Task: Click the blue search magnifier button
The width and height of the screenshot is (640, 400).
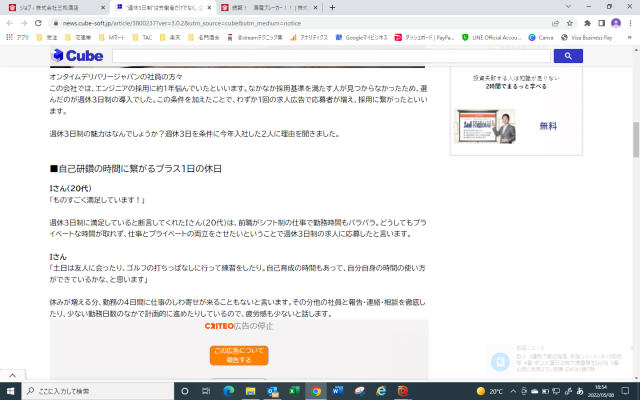Action: click(568, 56)
